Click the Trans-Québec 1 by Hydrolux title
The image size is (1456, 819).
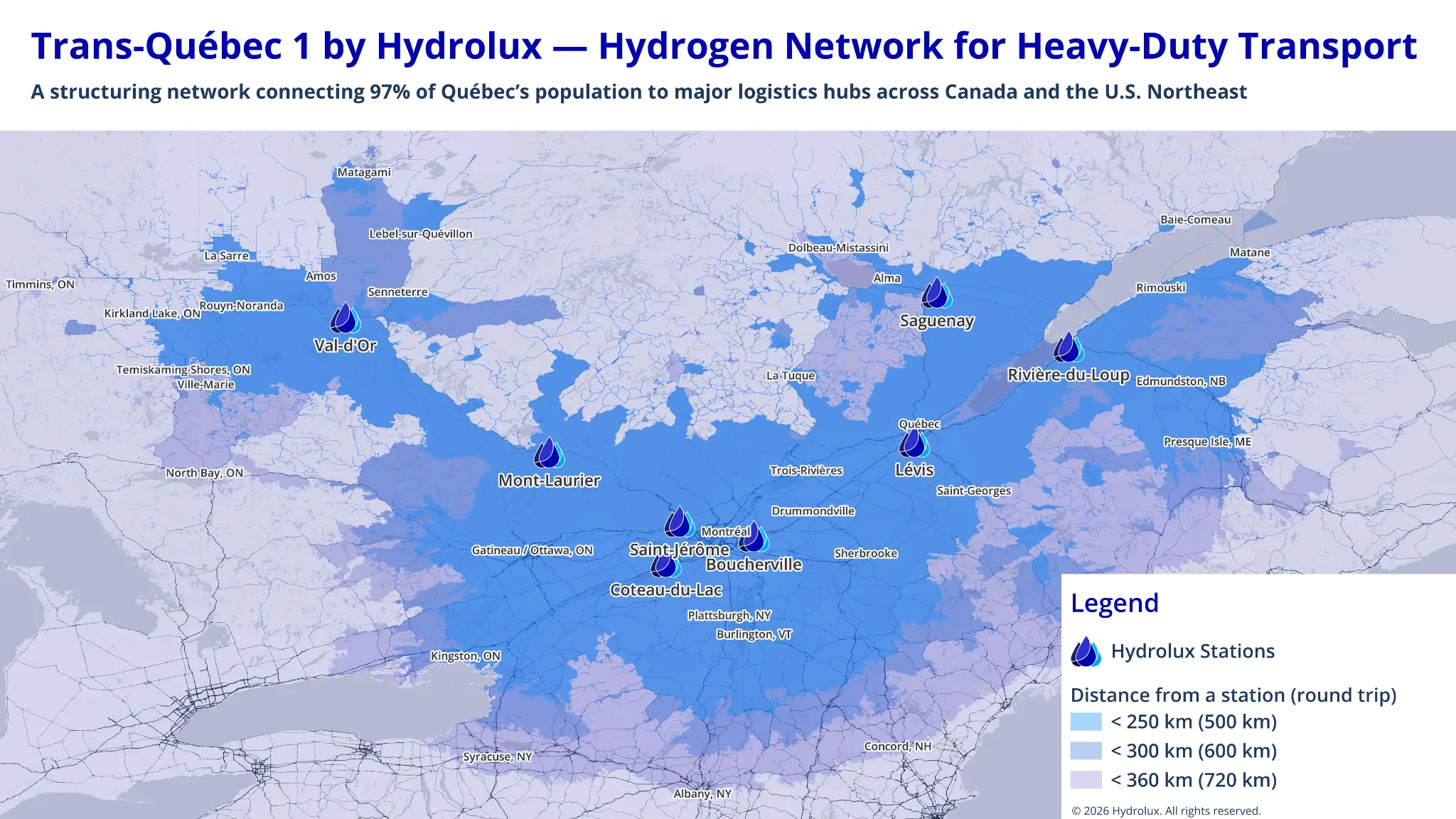[x=724, y=47]
